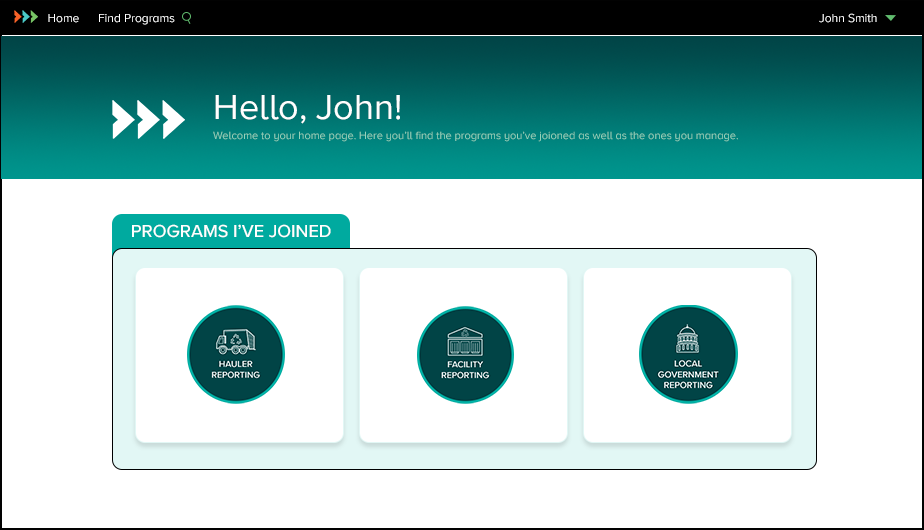This screenshot has width=924, height=530.
Task: Open the Facility Reporting program icon
Action: (465, 355)
